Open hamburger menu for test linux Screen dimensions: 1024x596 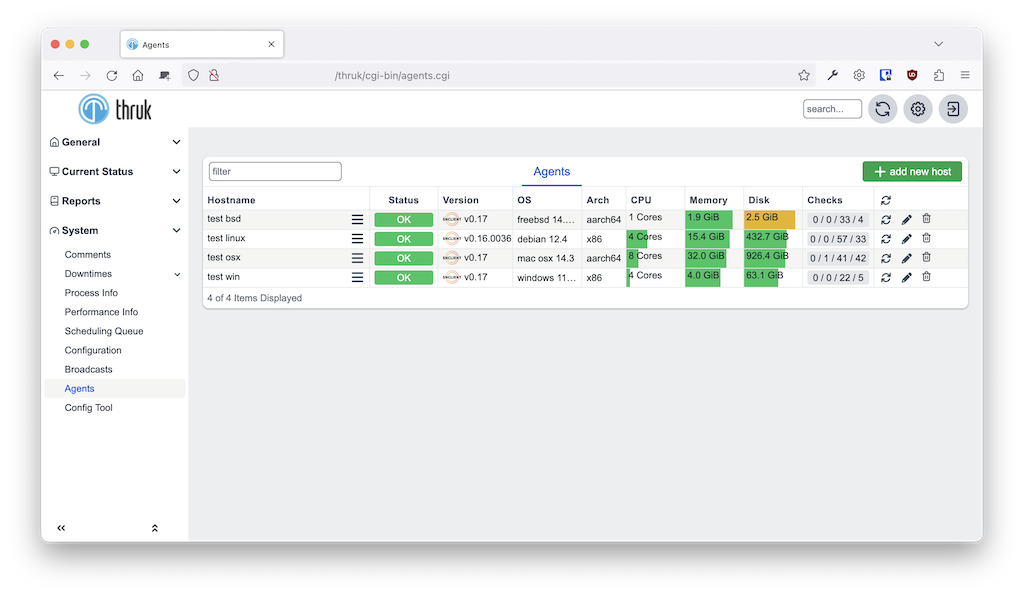357,239
